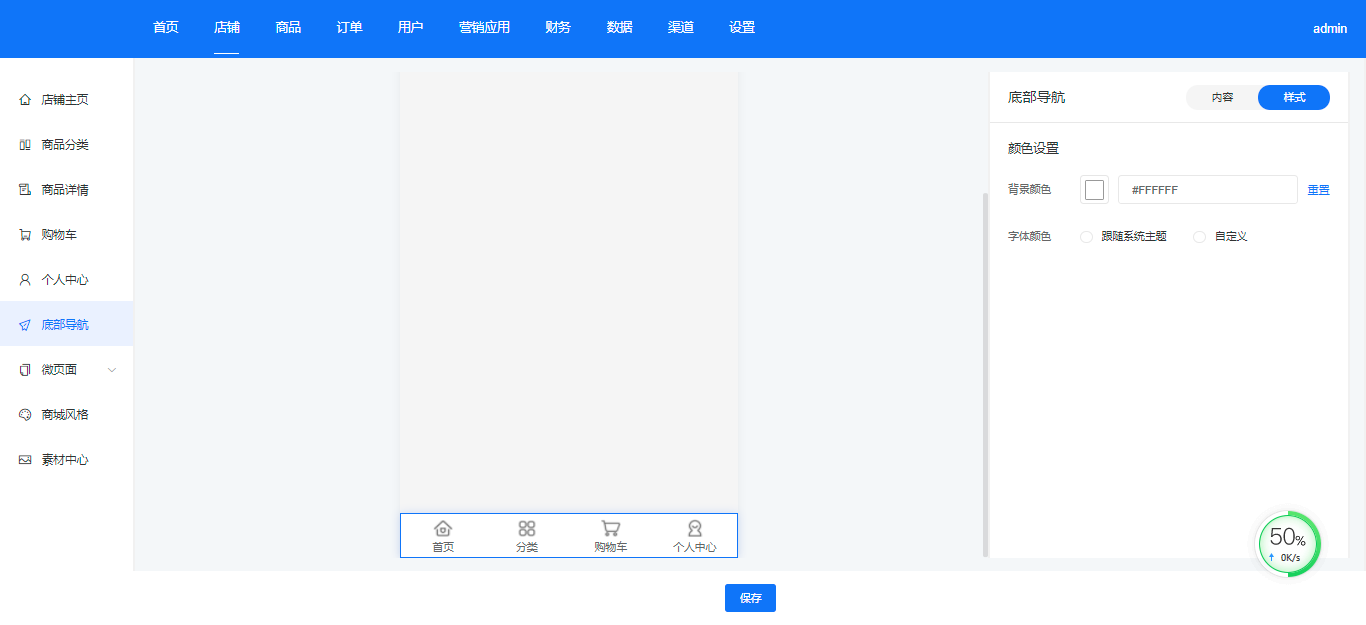The image size is (1366, 625).
Task: Click the 分类 grid icon in phone preview
Action: pyautogui.click(x=527, y=528)
